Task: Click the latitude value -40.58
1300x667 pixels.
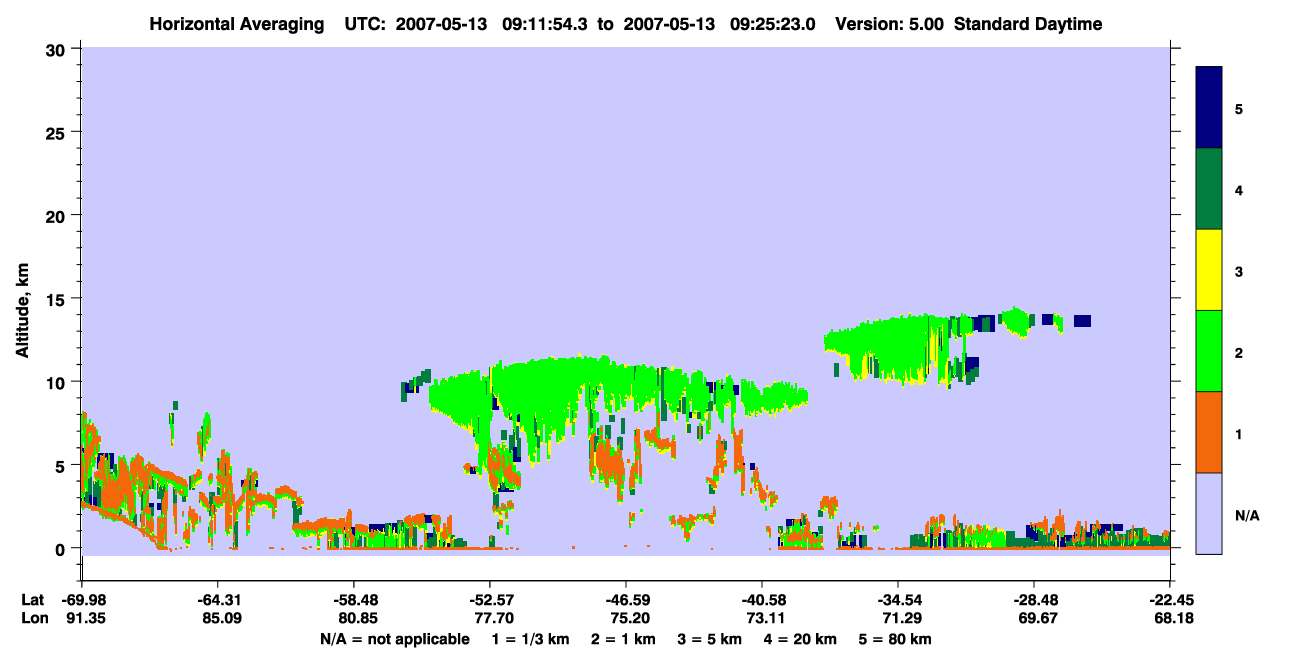Action: pos(762,600)
